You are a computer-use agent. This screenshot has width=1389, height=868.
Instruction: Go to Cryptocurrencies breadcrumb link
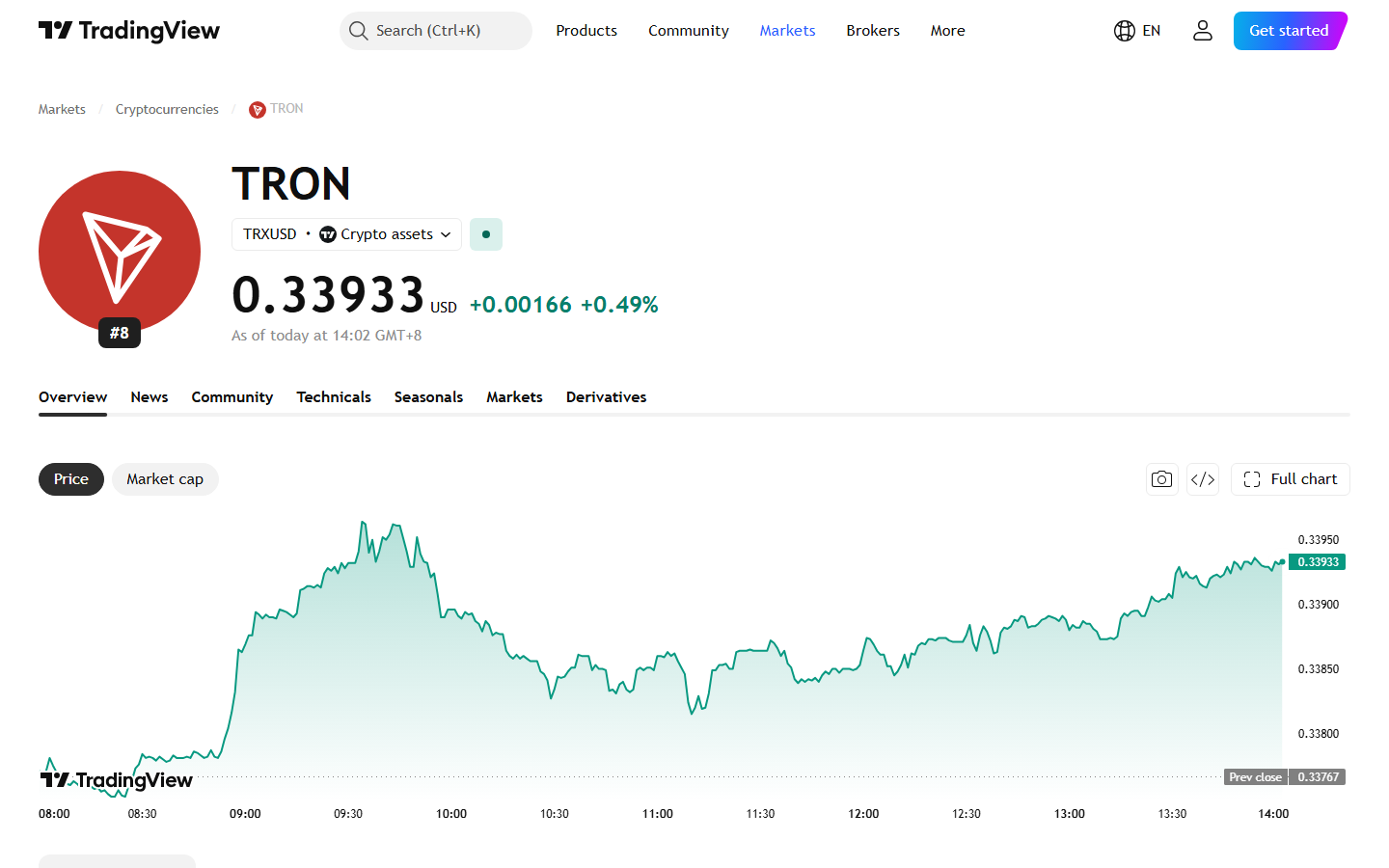point(167,110)
